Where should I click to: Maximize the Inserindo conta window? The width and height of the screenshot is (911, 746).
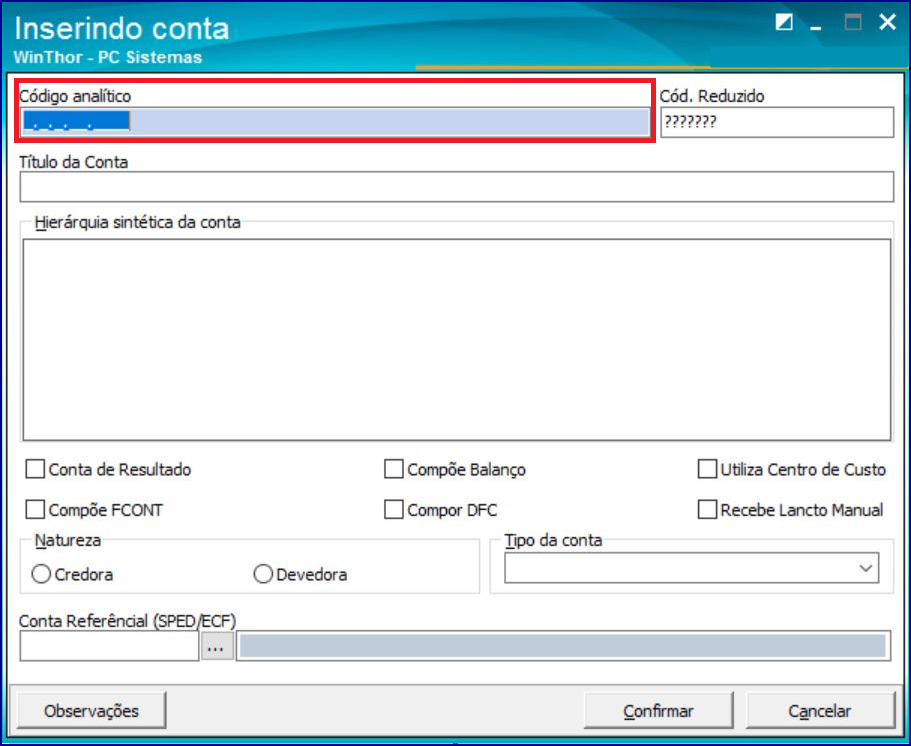point(853,23)
